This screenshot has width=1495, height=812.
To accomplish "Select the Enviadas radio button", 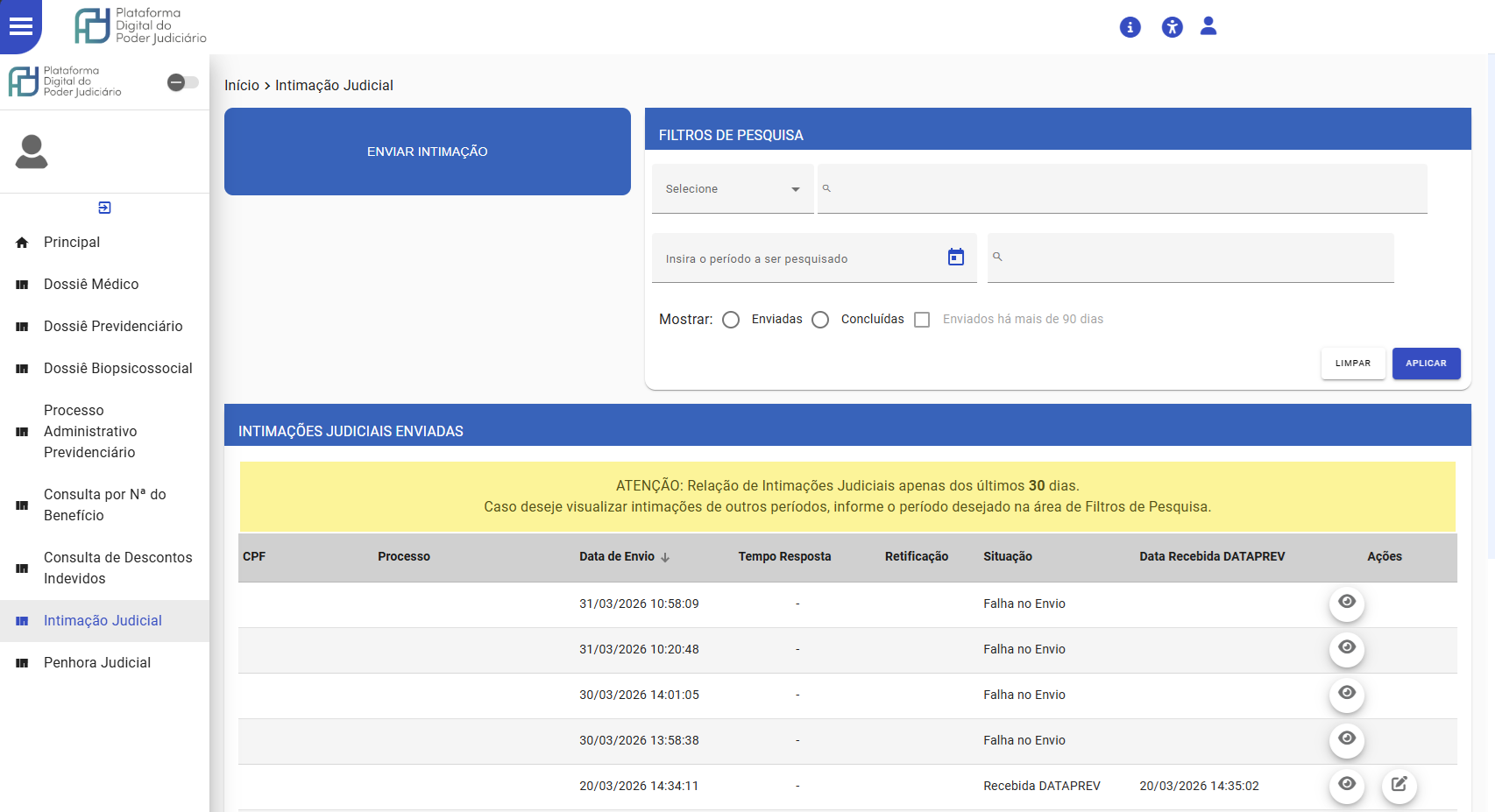I will pyautogui.click(x=731, y=320).
